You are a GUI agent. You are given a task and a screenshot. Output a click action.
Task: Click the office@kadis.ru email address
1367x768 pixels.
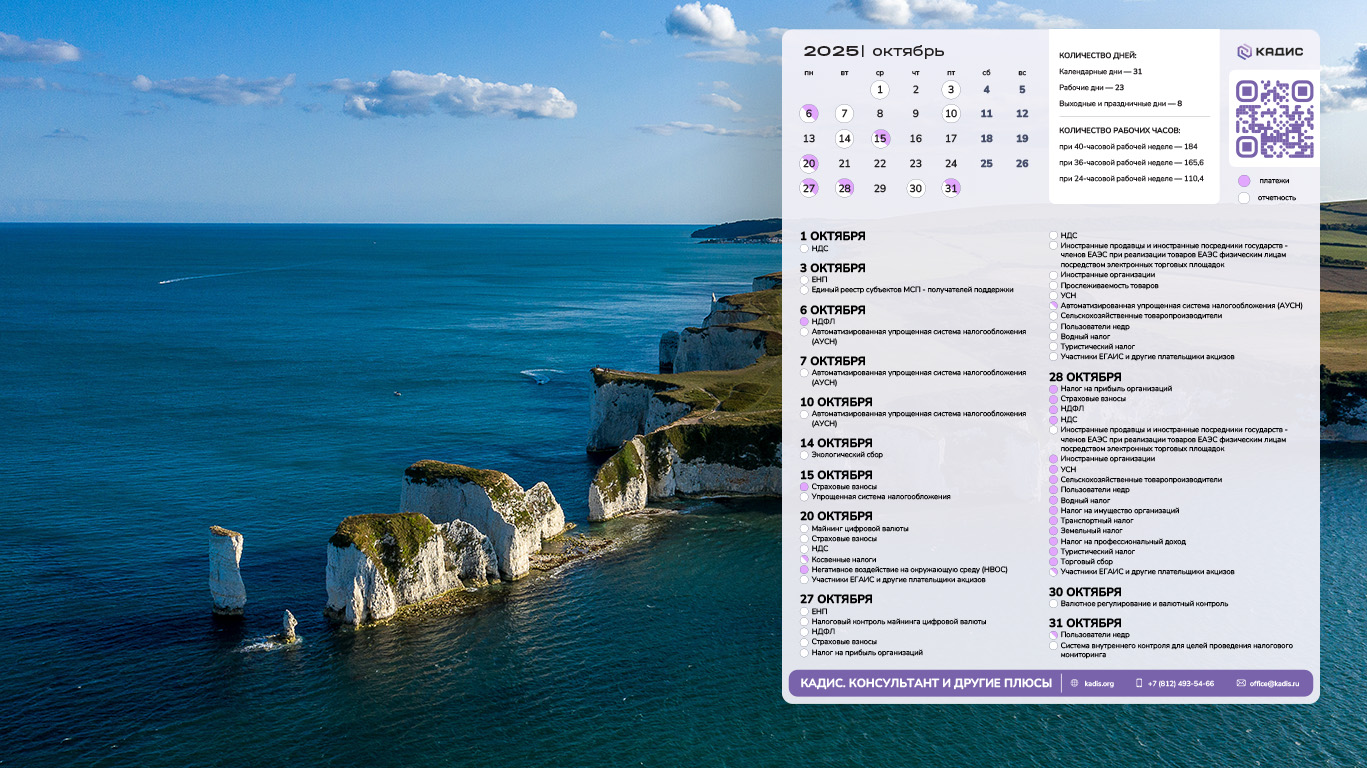[x=1274, y=683]
